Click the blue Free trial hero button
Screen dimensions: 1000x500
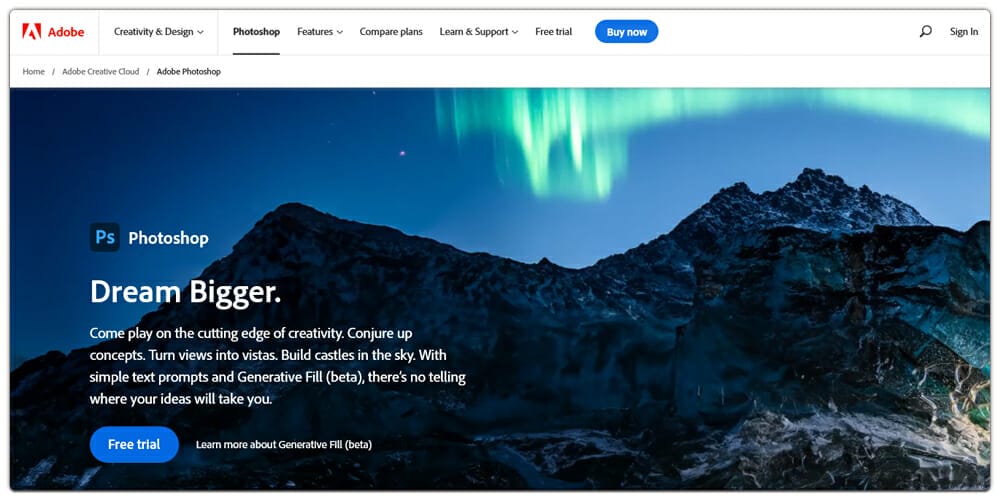(x=134, y=445)
